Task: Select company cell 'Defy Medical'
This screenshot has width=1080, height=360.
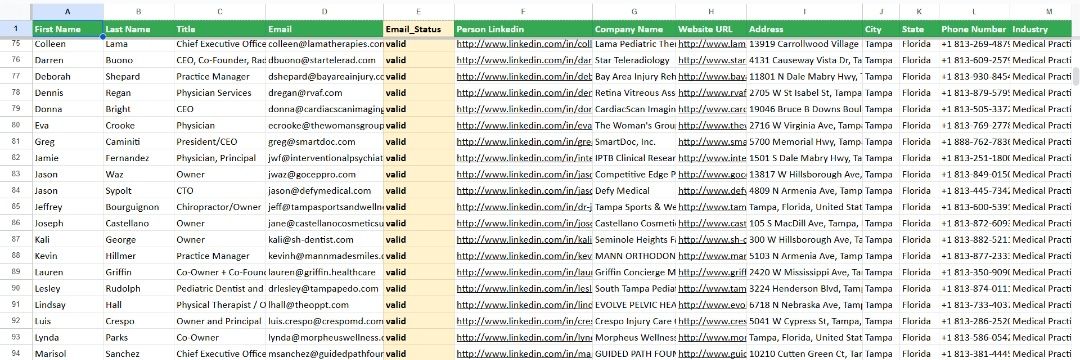Action: (634, 191)
